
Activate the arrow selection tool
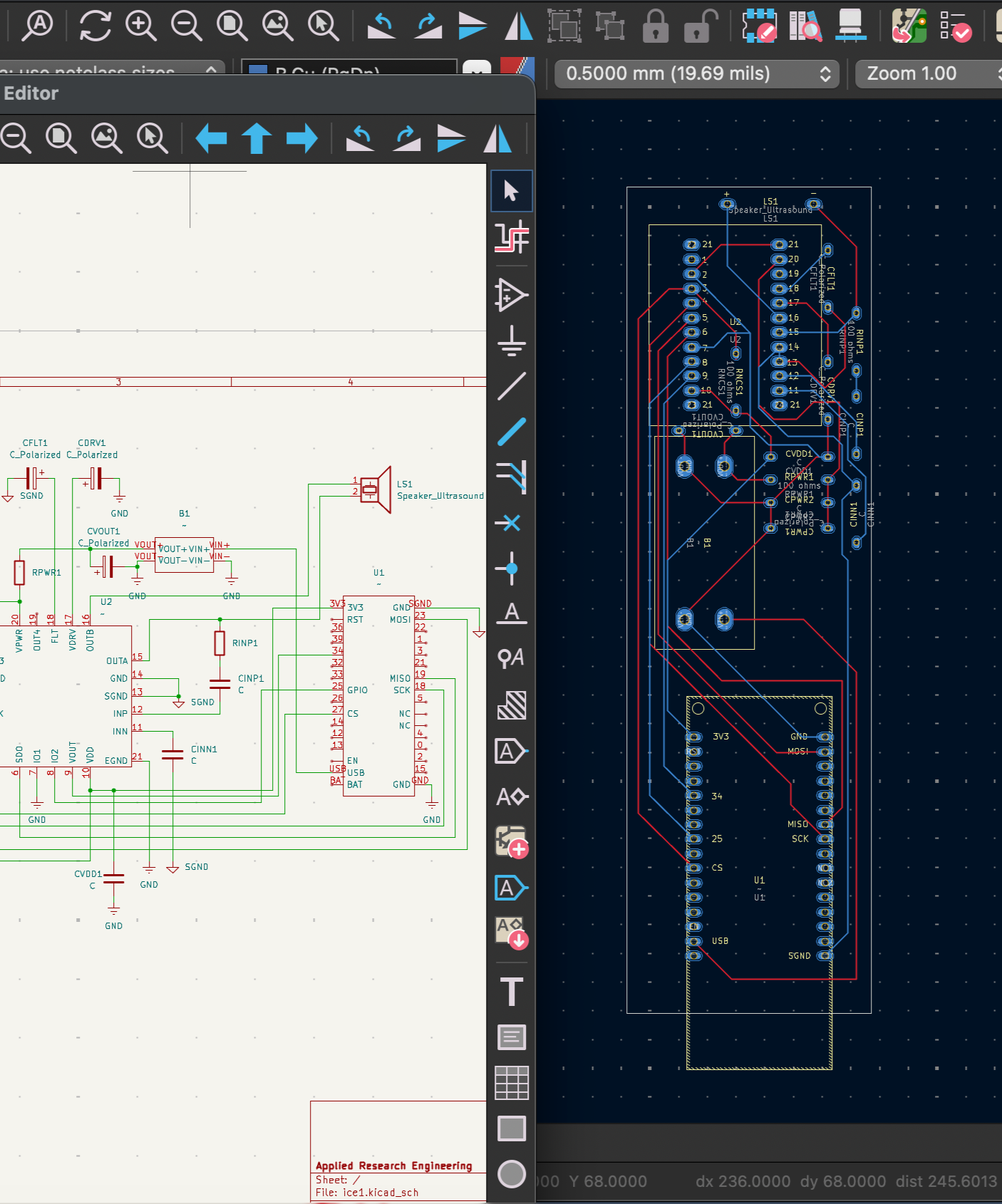tap(512, 191)
